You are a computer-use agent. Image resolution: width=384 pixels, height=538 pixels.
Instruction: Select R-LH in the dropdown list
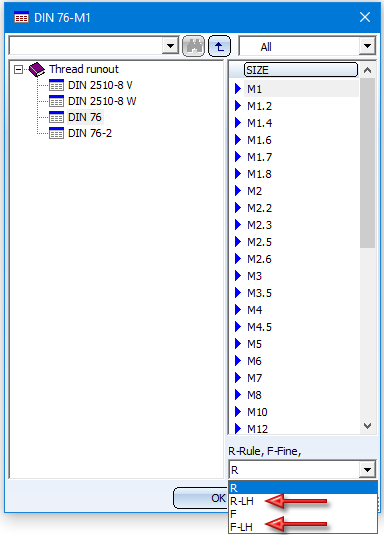[303, 501]
